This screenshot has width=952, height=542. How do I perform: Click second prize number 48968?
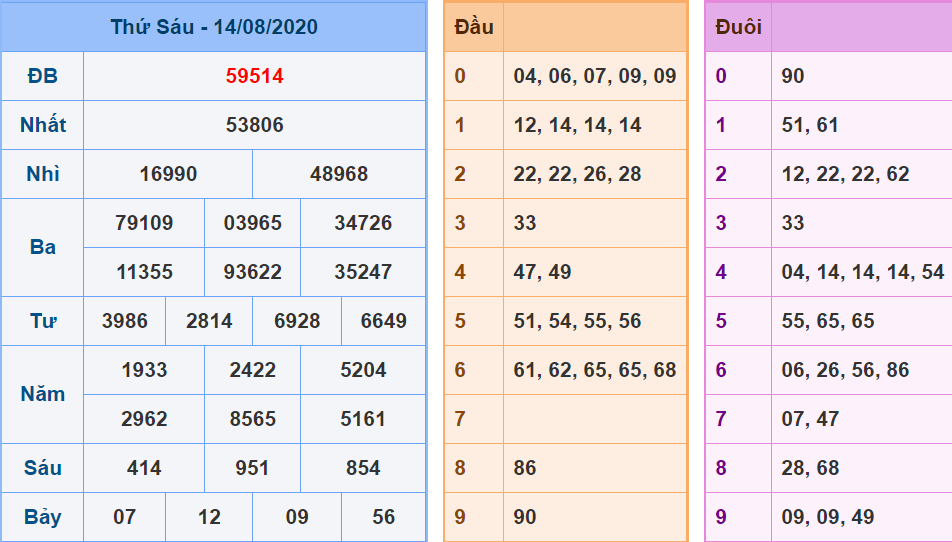click(x=339, y=174)
